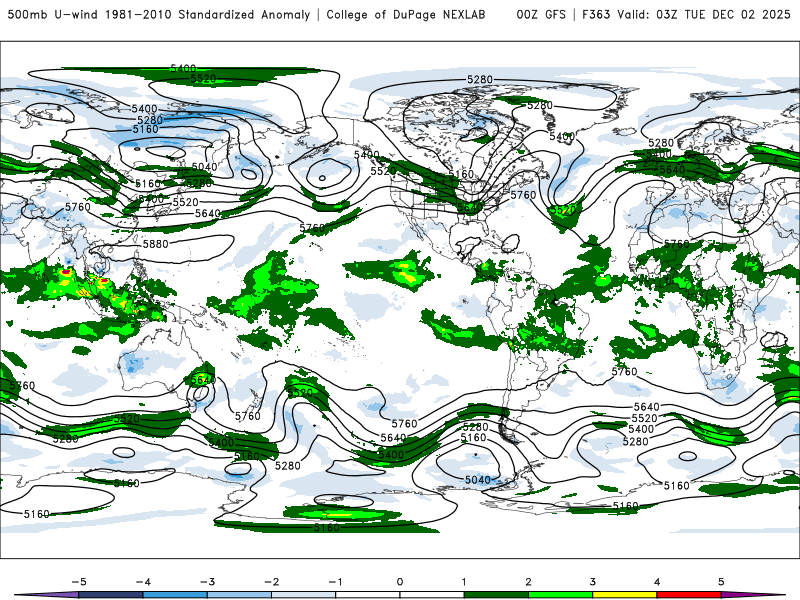Select 'F363 Valid: 03Z TUE DEC 02 2025' text

[686, 15]
